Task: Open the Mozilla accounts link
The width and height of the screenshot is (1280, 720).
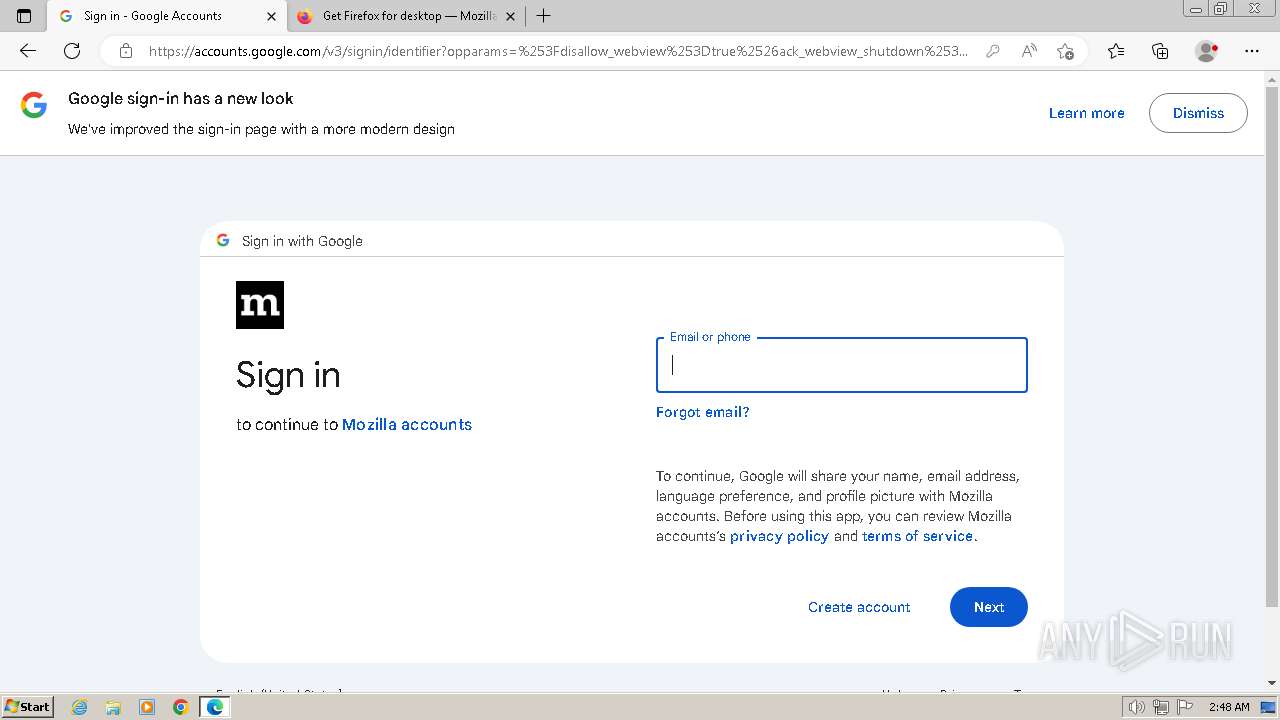Action: click(407, 425)
